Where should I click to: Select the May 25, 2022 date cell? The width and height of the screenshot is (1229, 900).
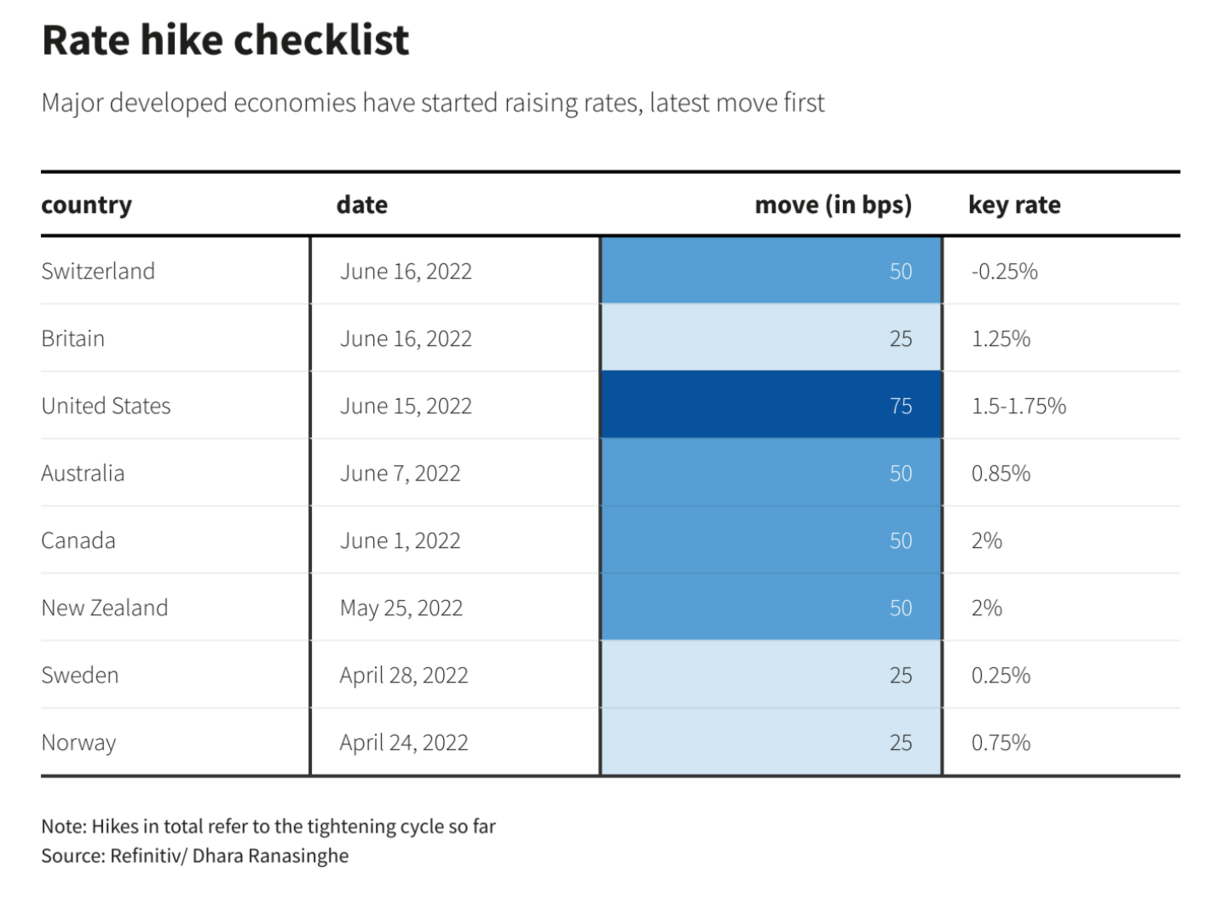pos(401,608)
